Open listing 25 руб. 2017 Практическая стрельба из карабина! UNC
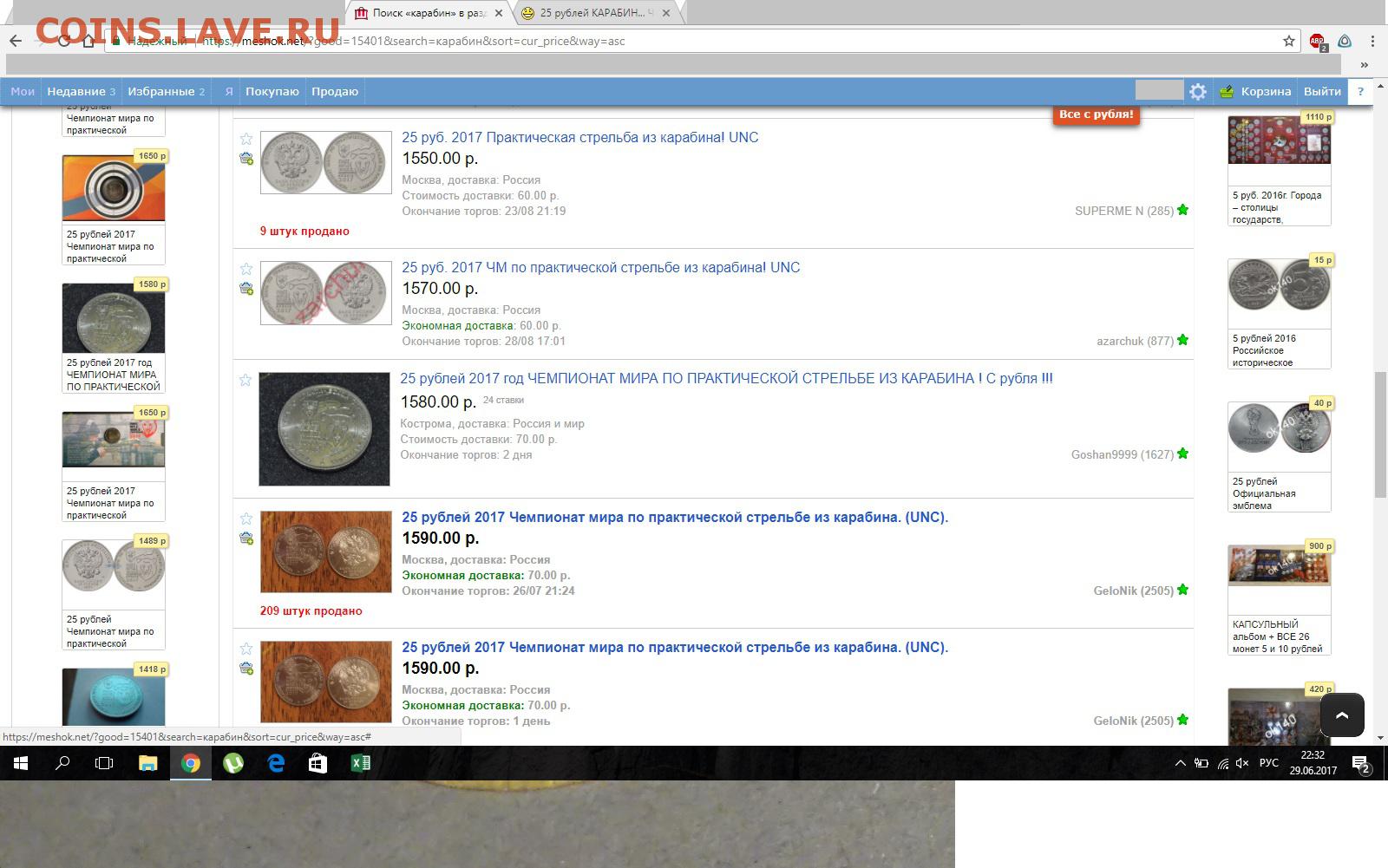Screen dimensions: 1388x868 (x=579, y=137)
